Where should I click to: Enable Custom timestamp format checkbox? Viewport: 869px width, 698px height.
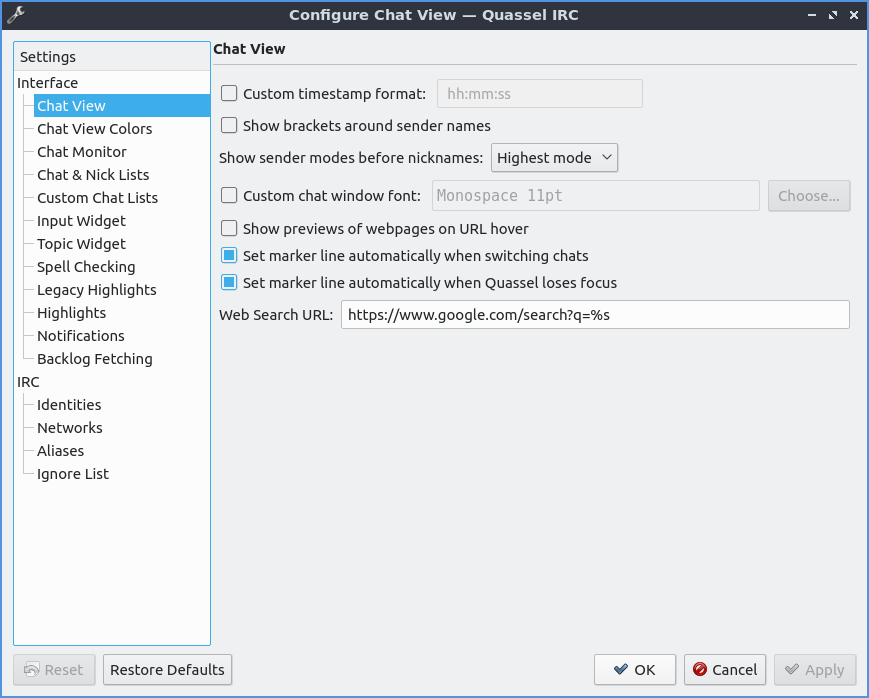pos(229,94)
